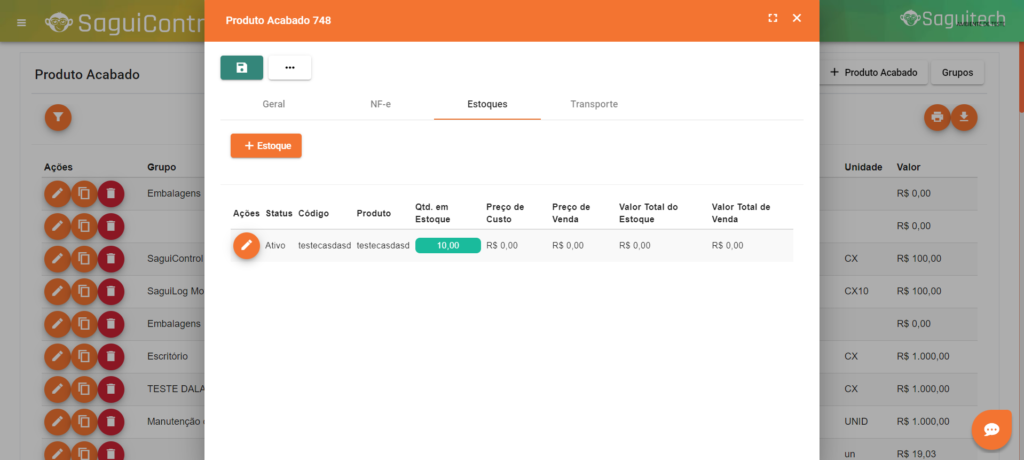Switch to the Geral tab
This screenshot has width=1024, height=460.
274,104
